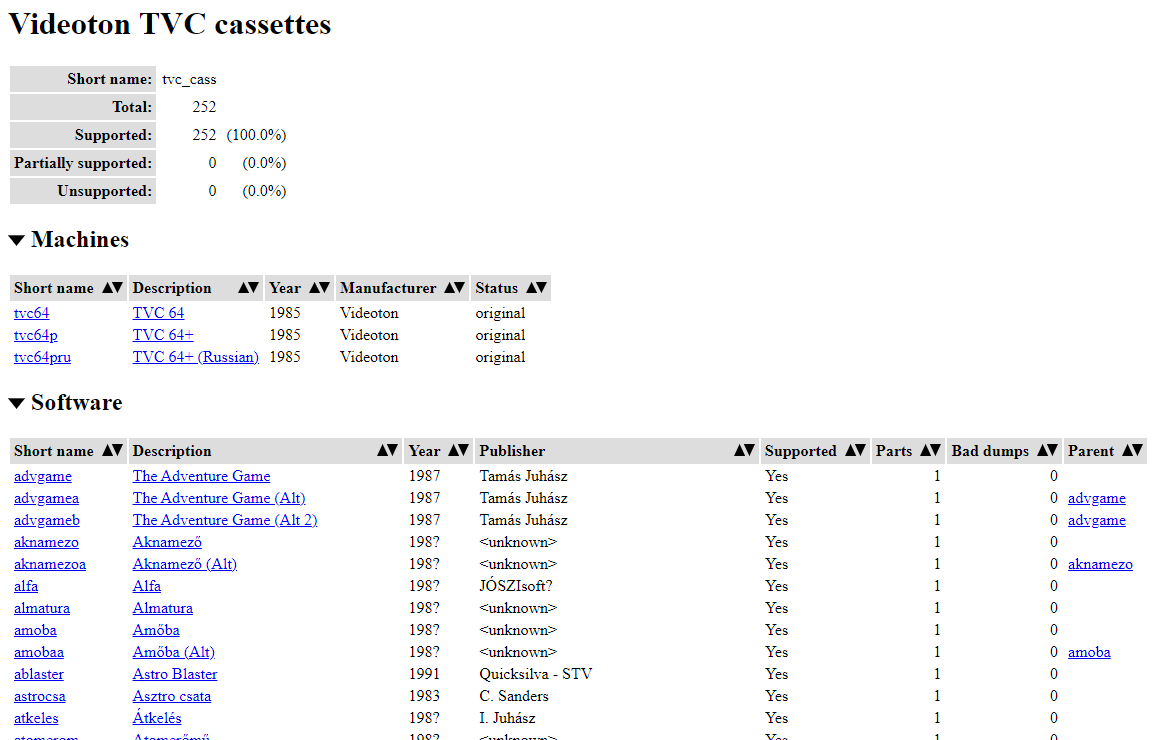
Task: Open the Almatura description link
Action: tap(163, 609)
